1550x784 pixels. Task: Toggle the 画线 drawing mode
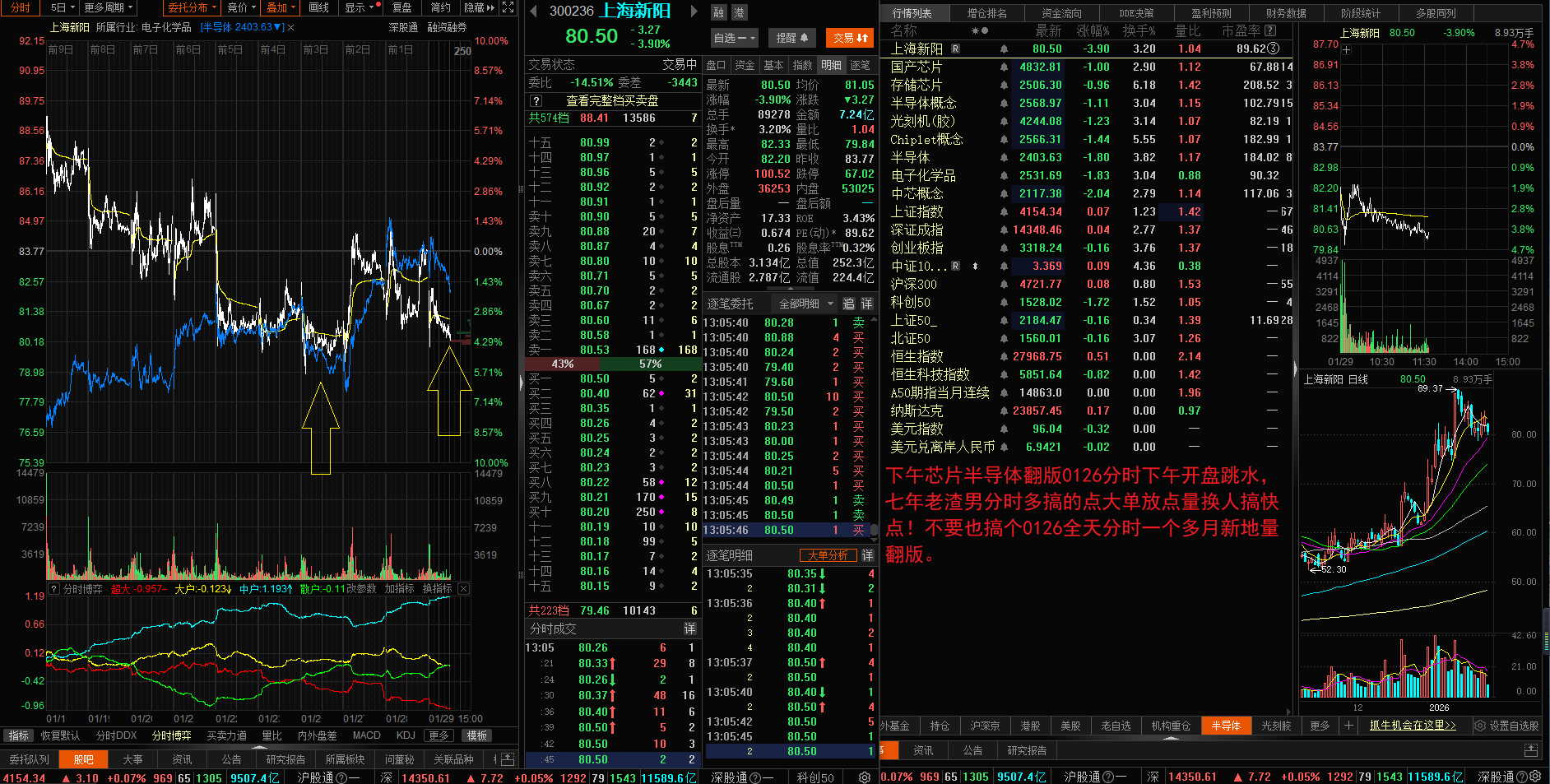tap(319, 7)
